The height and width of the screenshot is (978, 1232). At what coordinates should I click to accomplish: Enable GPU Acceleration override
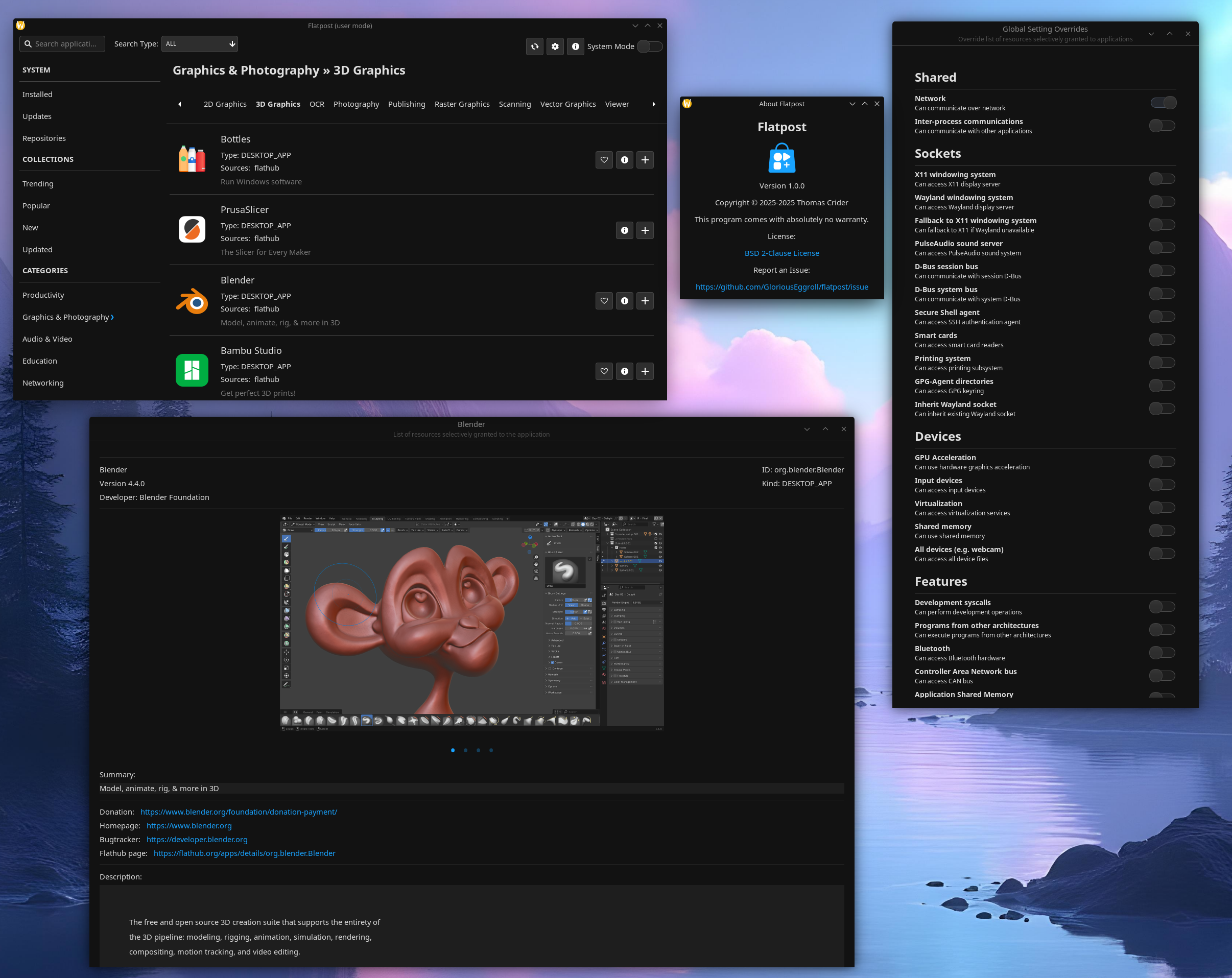(1163, 462)
